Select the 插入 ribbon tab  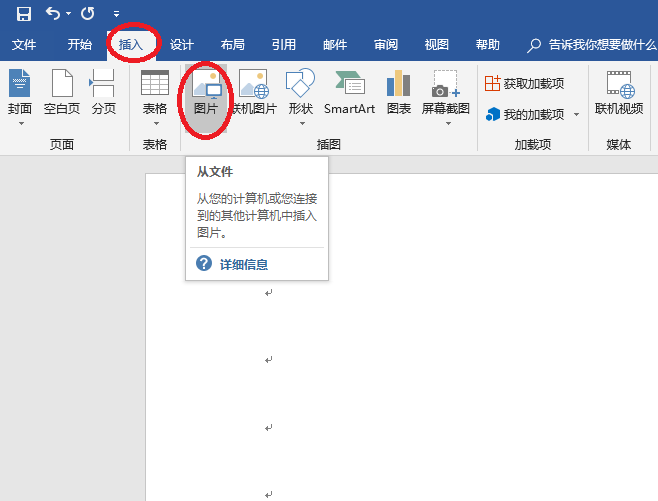pos(131,44)
